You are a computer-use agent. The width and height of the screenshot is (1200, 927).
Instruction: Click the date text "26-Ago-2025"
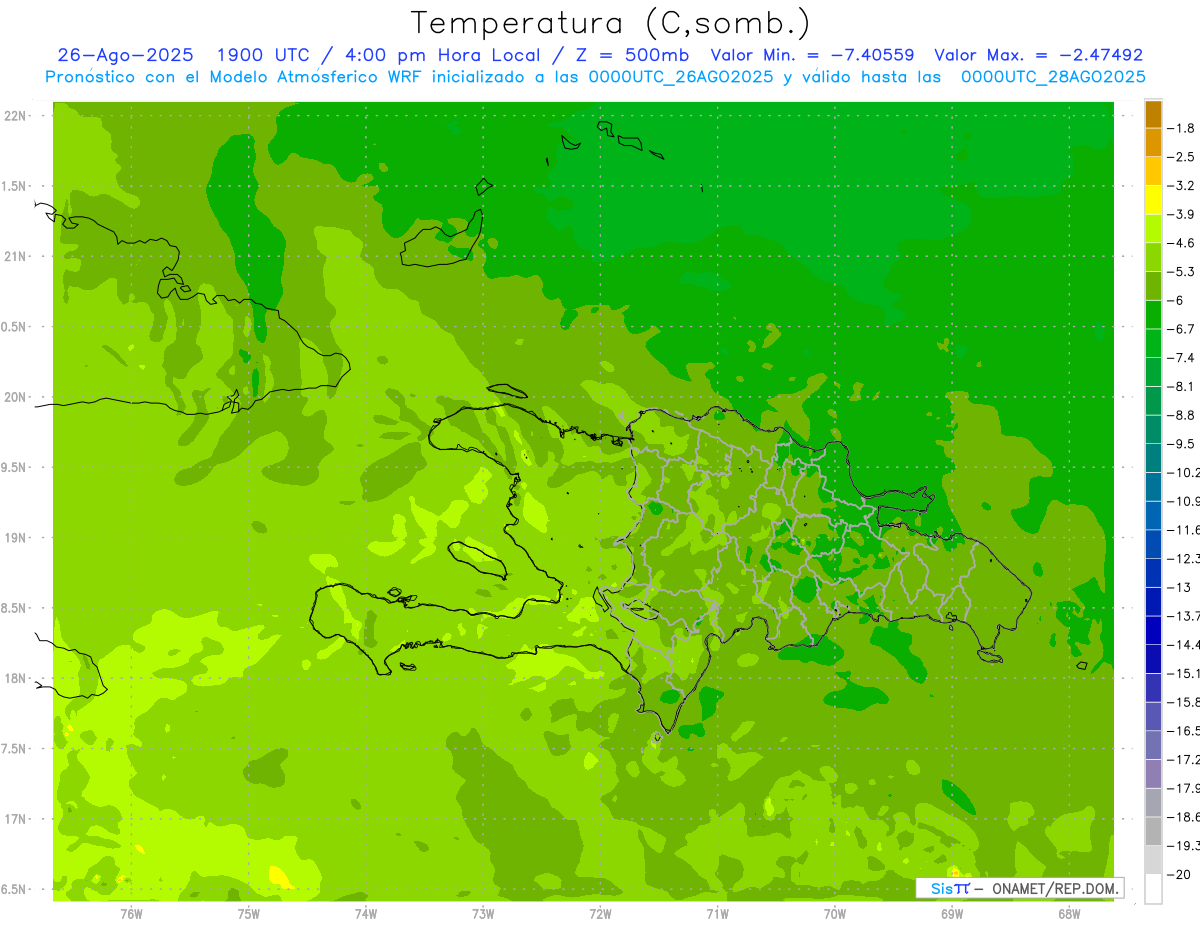coord(125,56)
